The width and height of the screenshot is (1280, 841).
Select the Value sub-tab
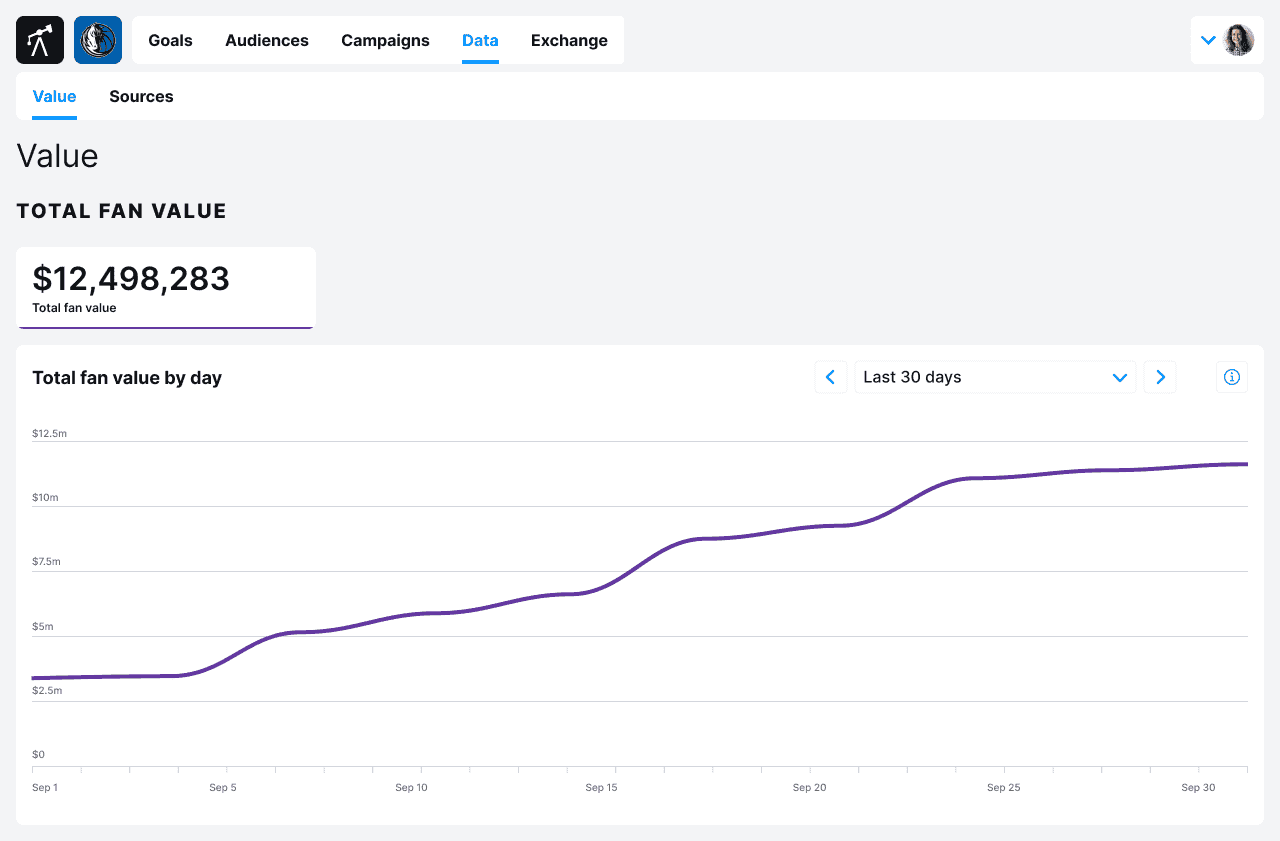pyautogui.click(x=54, y=96)
